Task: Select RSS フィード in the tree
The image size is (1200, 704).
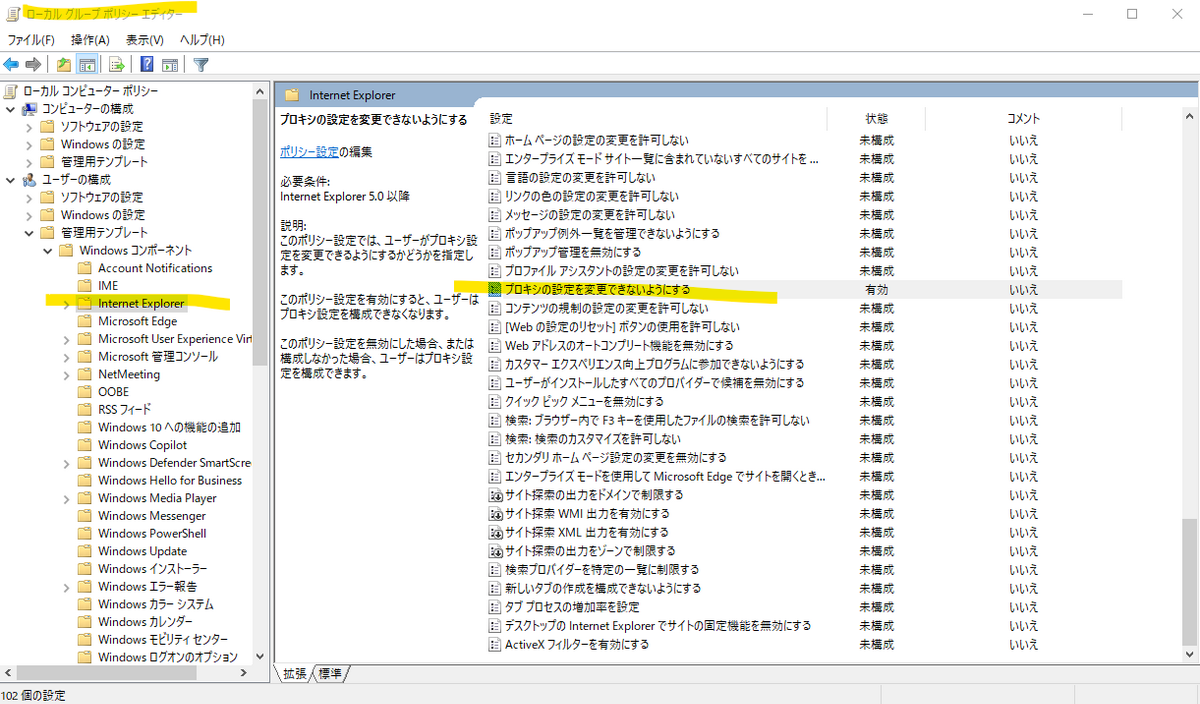Action: 125,410
